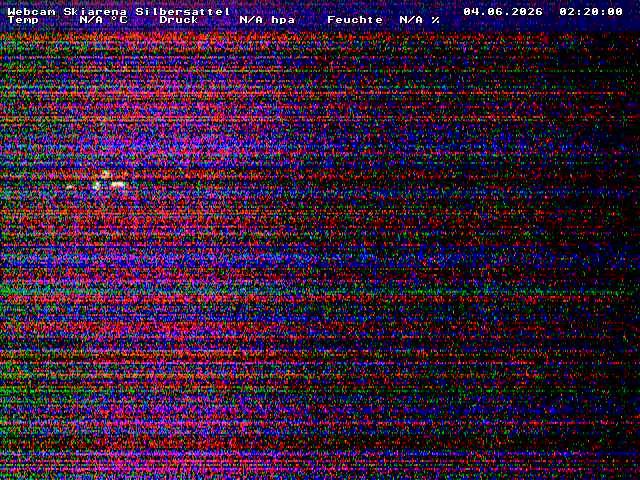
Task: Click the 'N/A °C' temperature value
Action: tap(103, 20)
